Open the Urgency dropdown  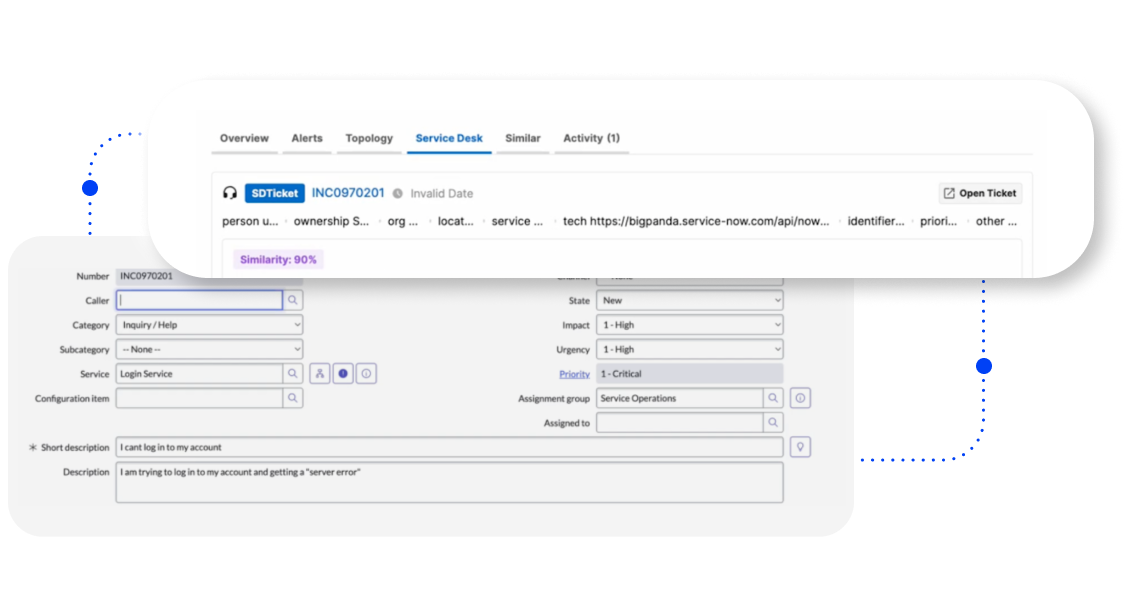[690, 349]
